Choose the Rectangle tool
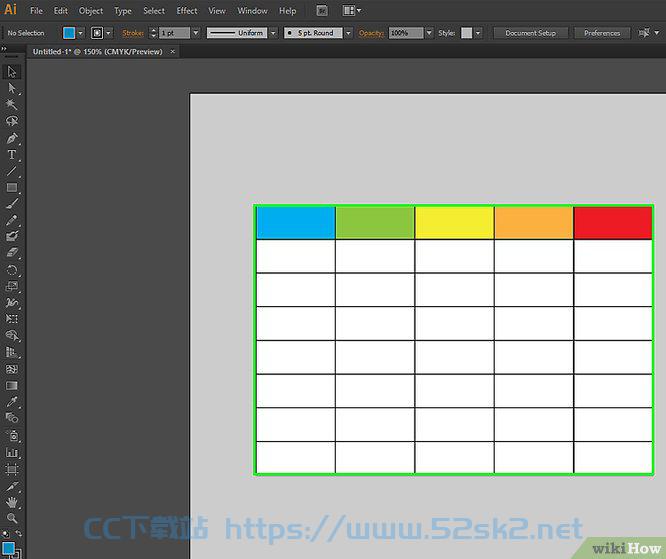 click(x=11, y=188)
